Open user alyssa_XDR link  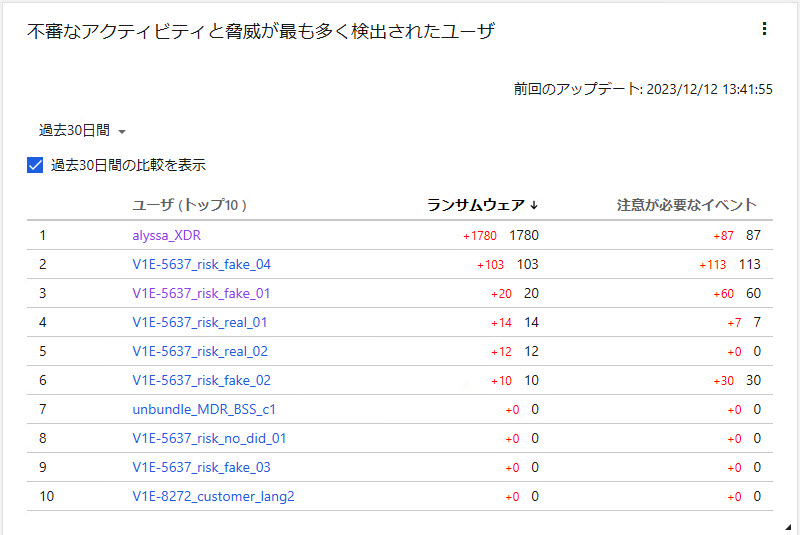click(x=170, y=235)
